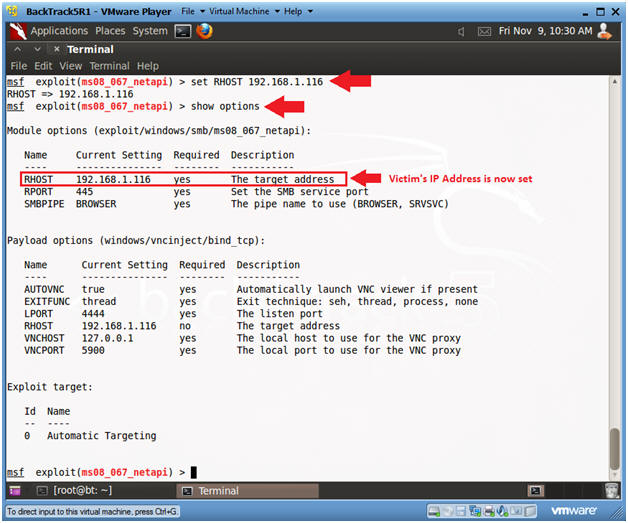Open the Terminal Edit menu
628x523 pixels.
pos(43,66)
